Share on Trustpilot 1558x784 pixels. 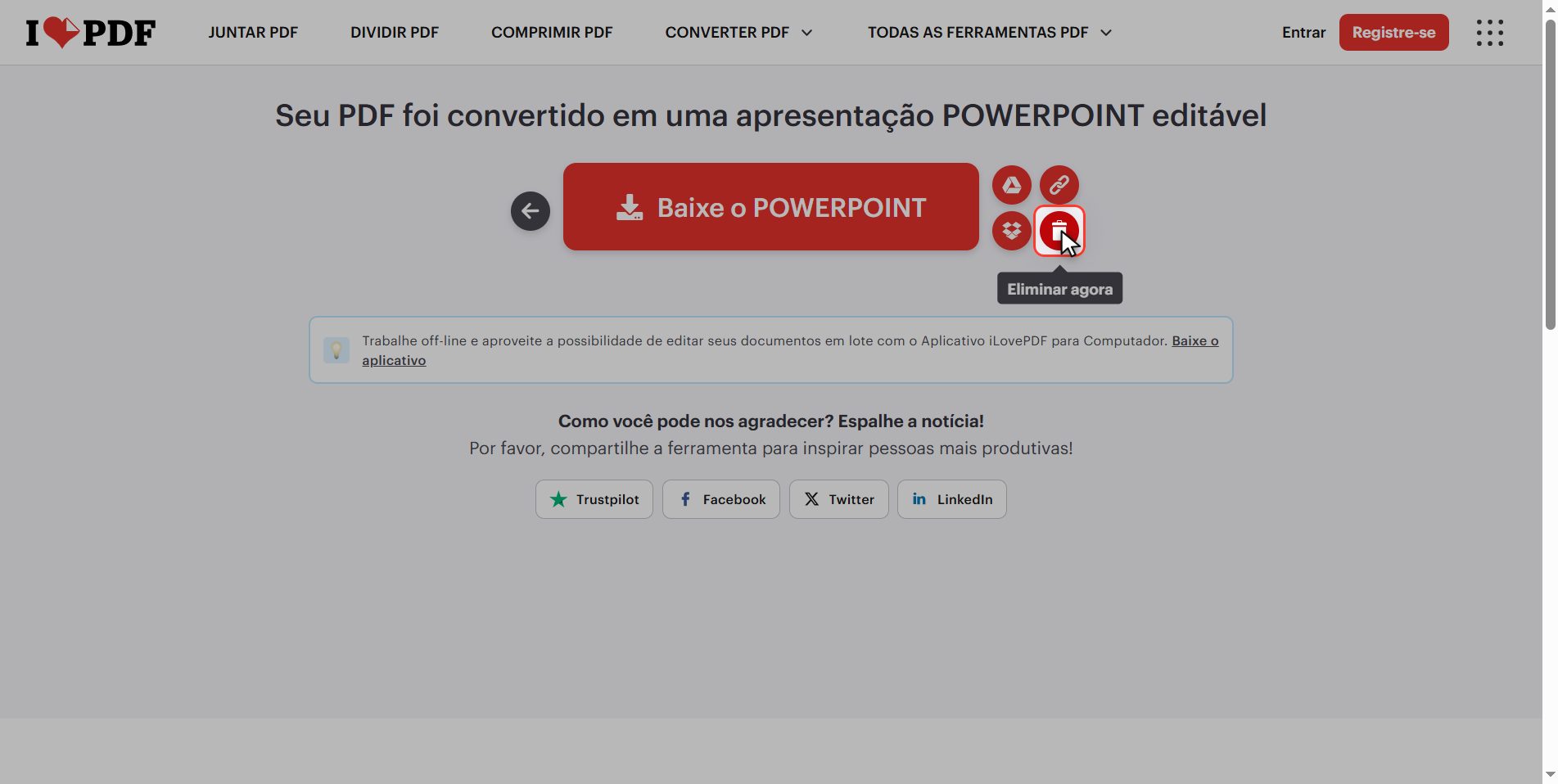(x=594, y=499)
